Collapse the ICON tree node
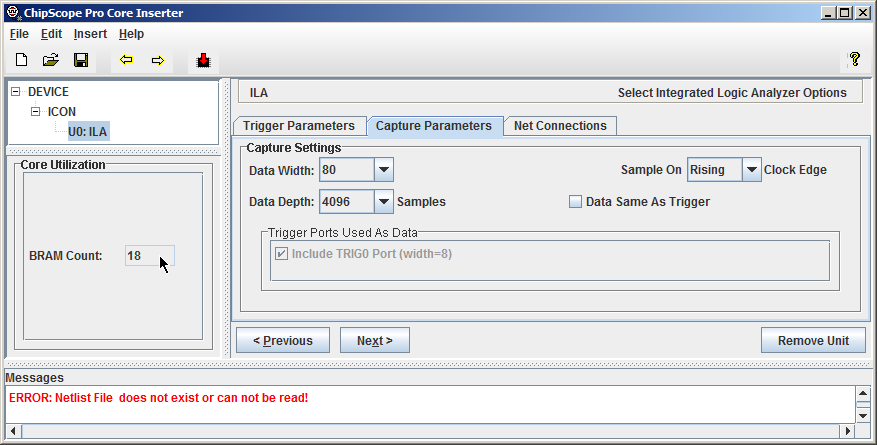Screen dimensions: 877x445 pyautogui.click(x=35, y=112)
